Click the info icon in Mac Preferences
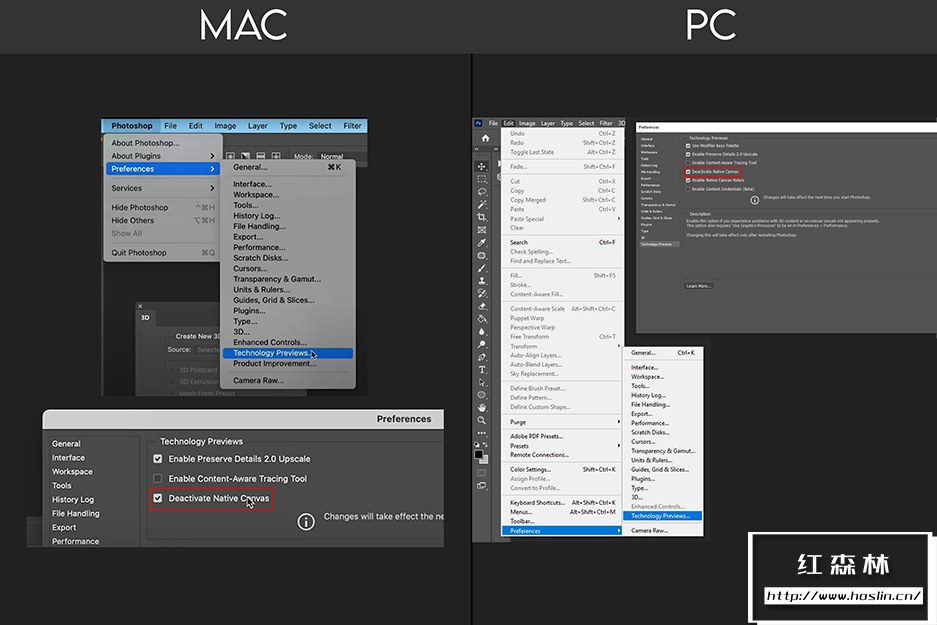Screen dimensions: 937x625 306,522
